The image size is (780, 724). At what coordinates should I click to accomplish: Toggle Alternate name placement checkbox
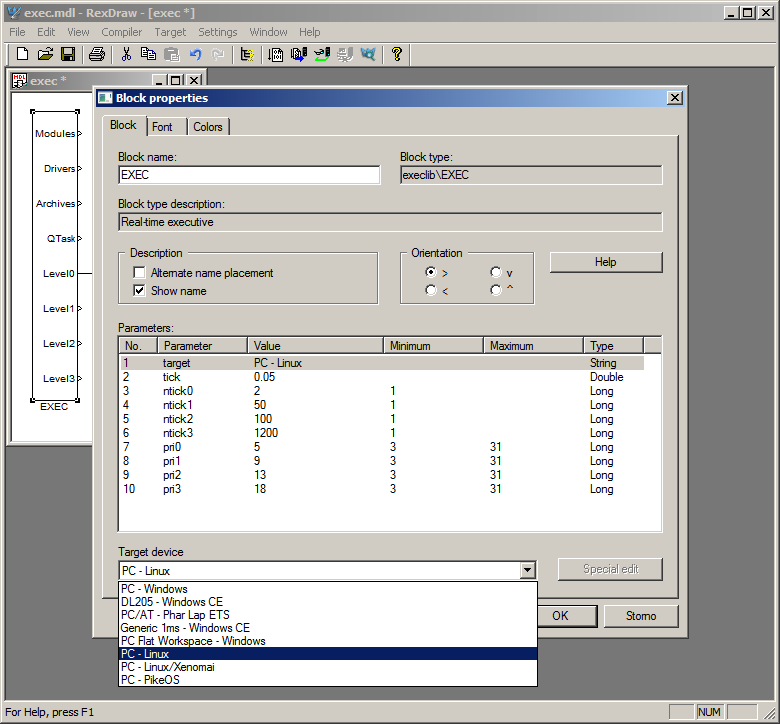pyautogui.click(x=139, y=273)
